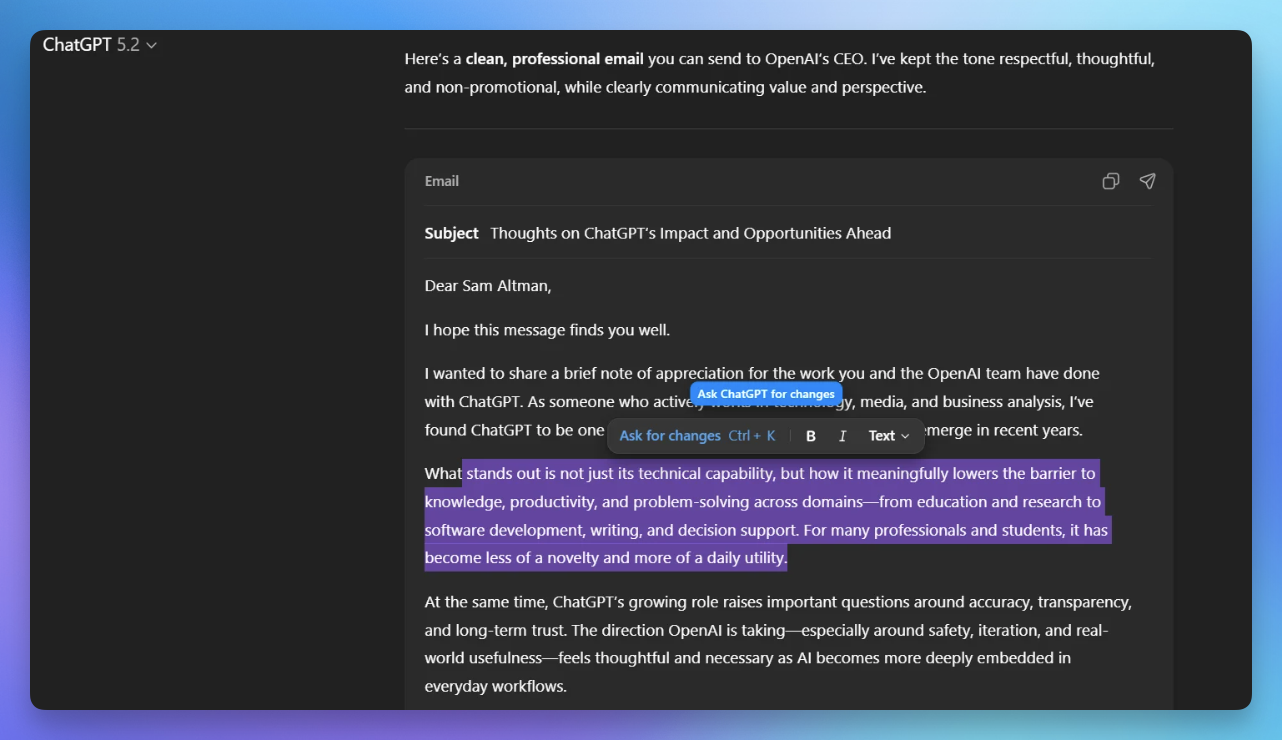Copy the email draft using the copy icon
Screen dimensions: 1282x740
tap(1110, 181)
